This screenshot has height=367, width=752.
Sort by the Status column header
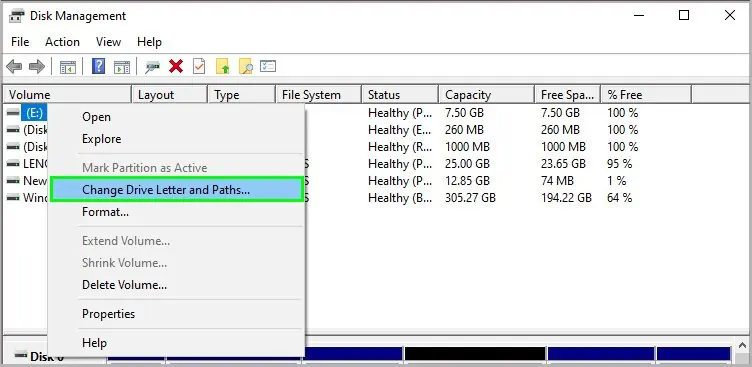400,95
